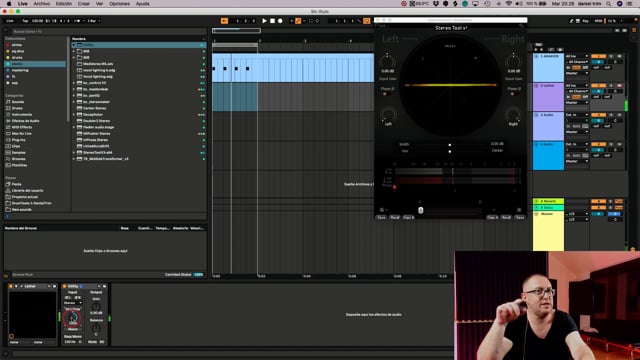Screen dimensions: 640x360
Task: Click the Width slider handle in Stereo Tool
Action: (450, 144)
